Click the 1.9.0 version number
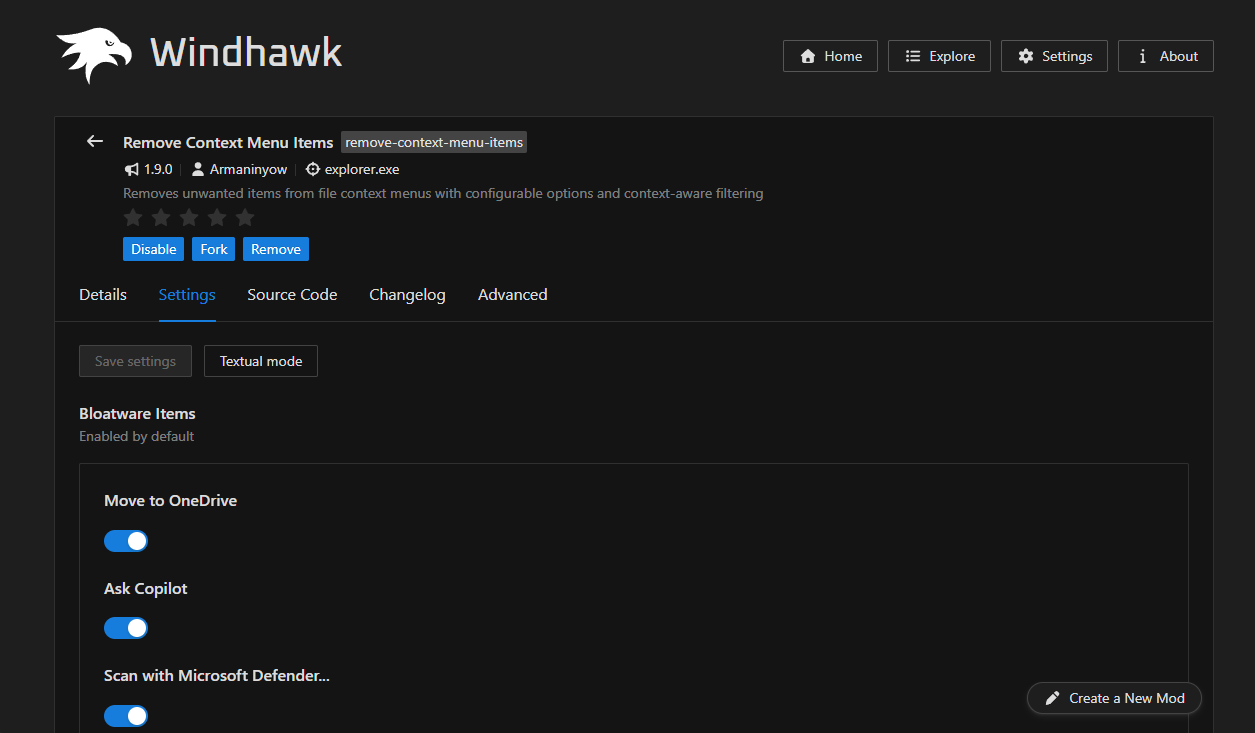The image size is (1255, 733). [158, 169]
